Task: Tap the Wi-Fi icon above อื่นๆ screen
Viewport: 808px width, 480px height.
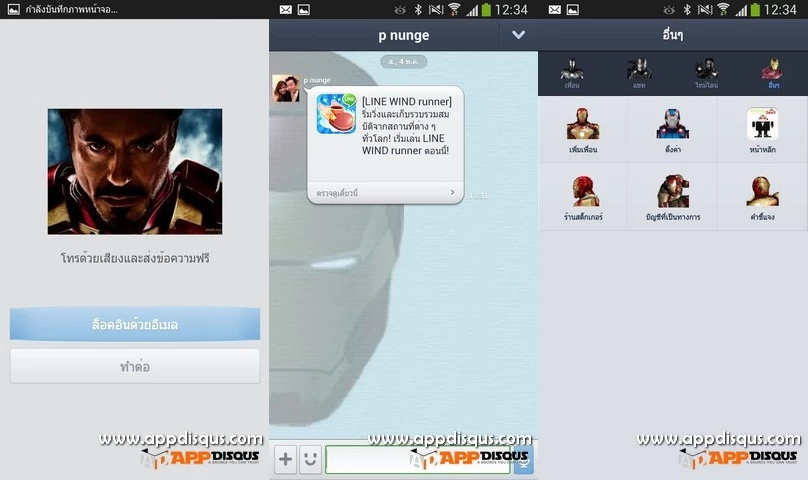Action: (723, 9)
